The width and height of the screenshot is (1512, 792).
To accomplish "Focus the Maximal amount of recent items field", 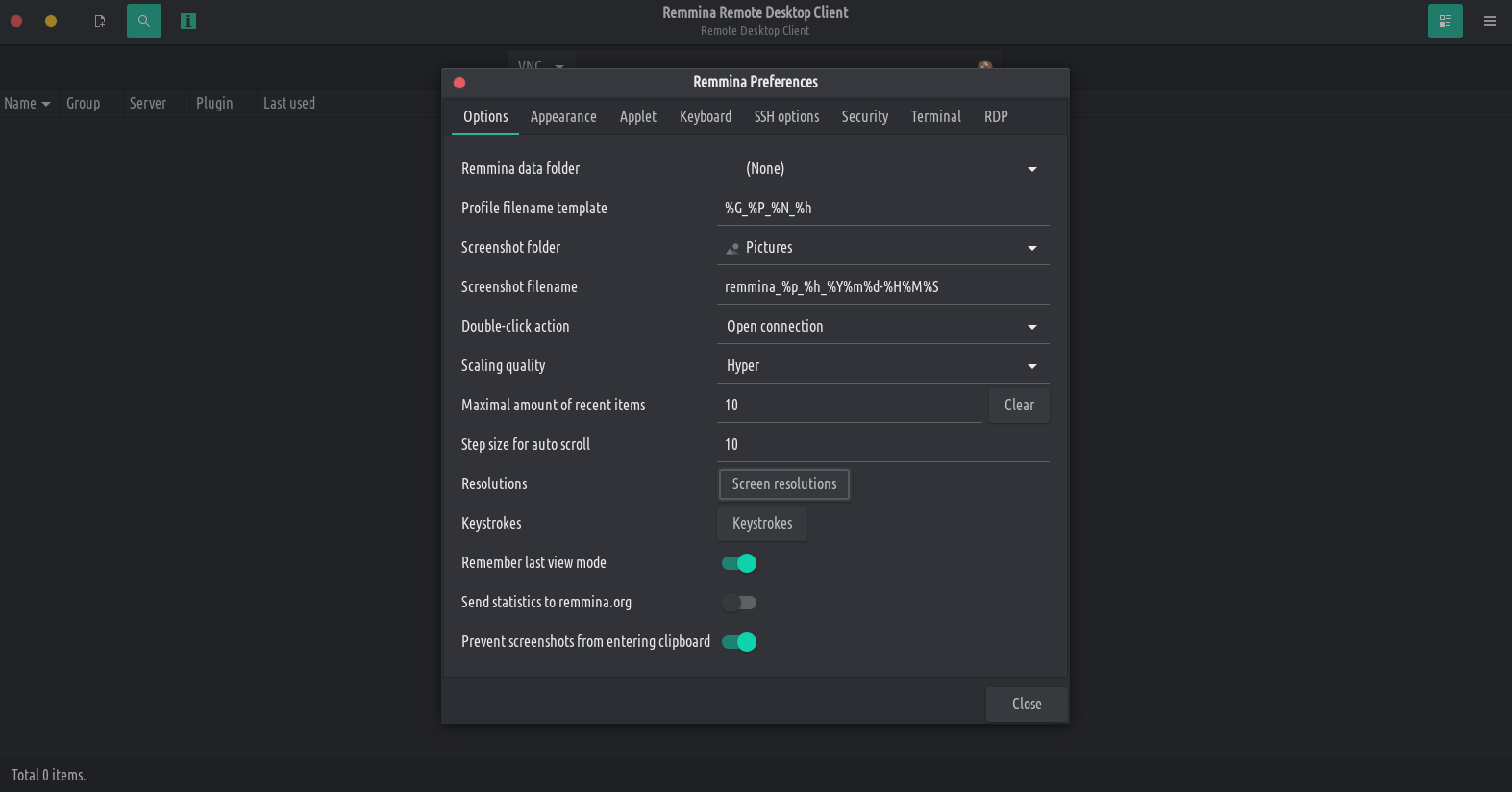I will (850, 406).
